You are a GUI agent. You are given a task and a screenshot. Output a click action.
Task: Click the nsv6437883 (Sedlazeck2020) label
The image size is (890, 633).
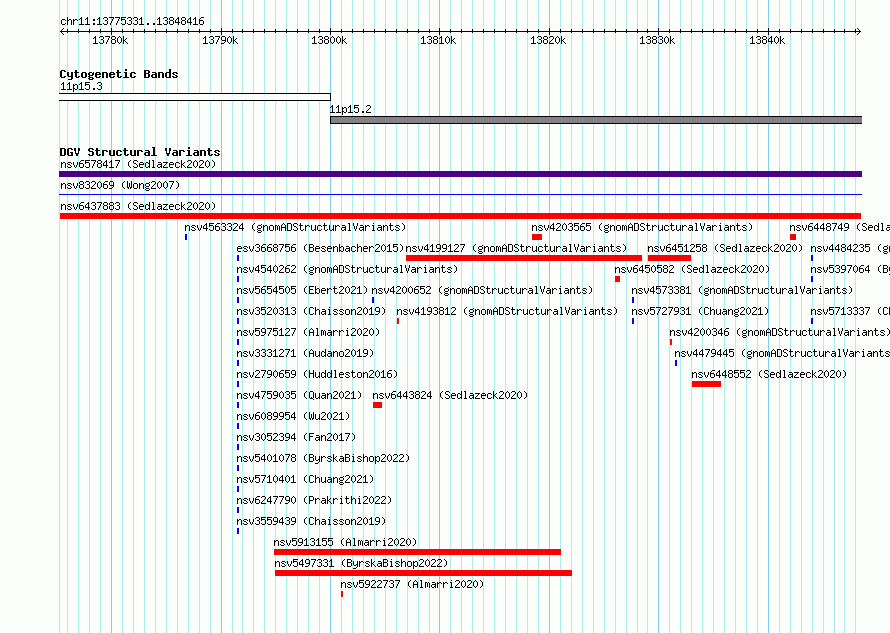[x=138, y=206]
